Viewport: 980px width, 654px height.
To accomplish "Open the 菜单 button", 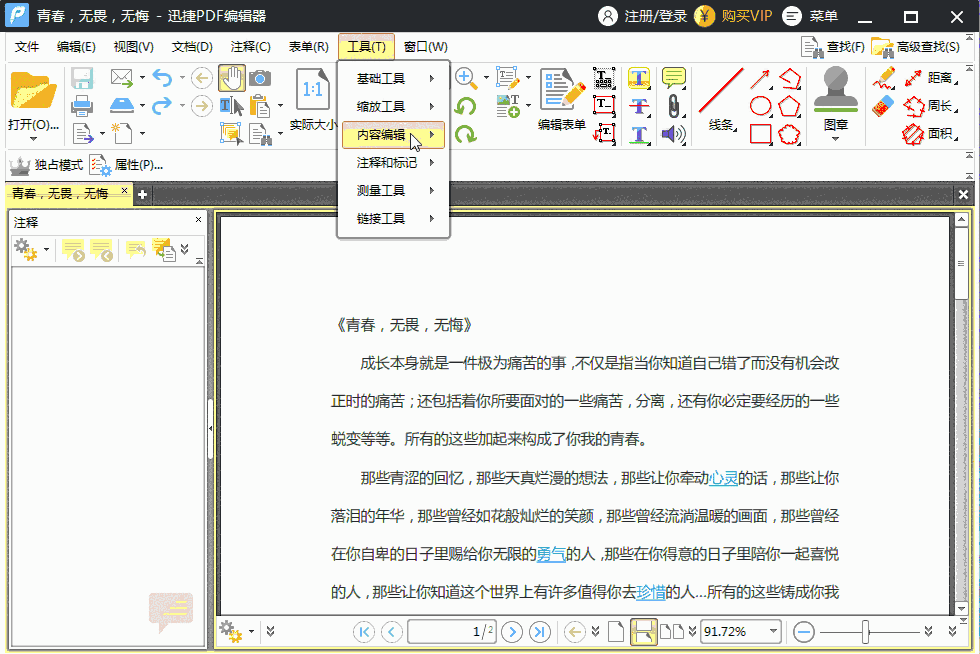I will click(x=810, y=16).
